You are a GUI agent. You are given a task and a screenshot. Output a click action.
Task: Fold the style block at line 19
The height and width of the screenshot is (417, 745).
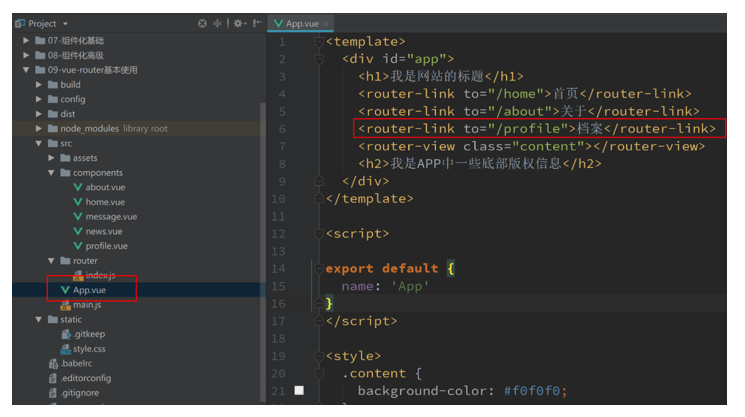318,356
